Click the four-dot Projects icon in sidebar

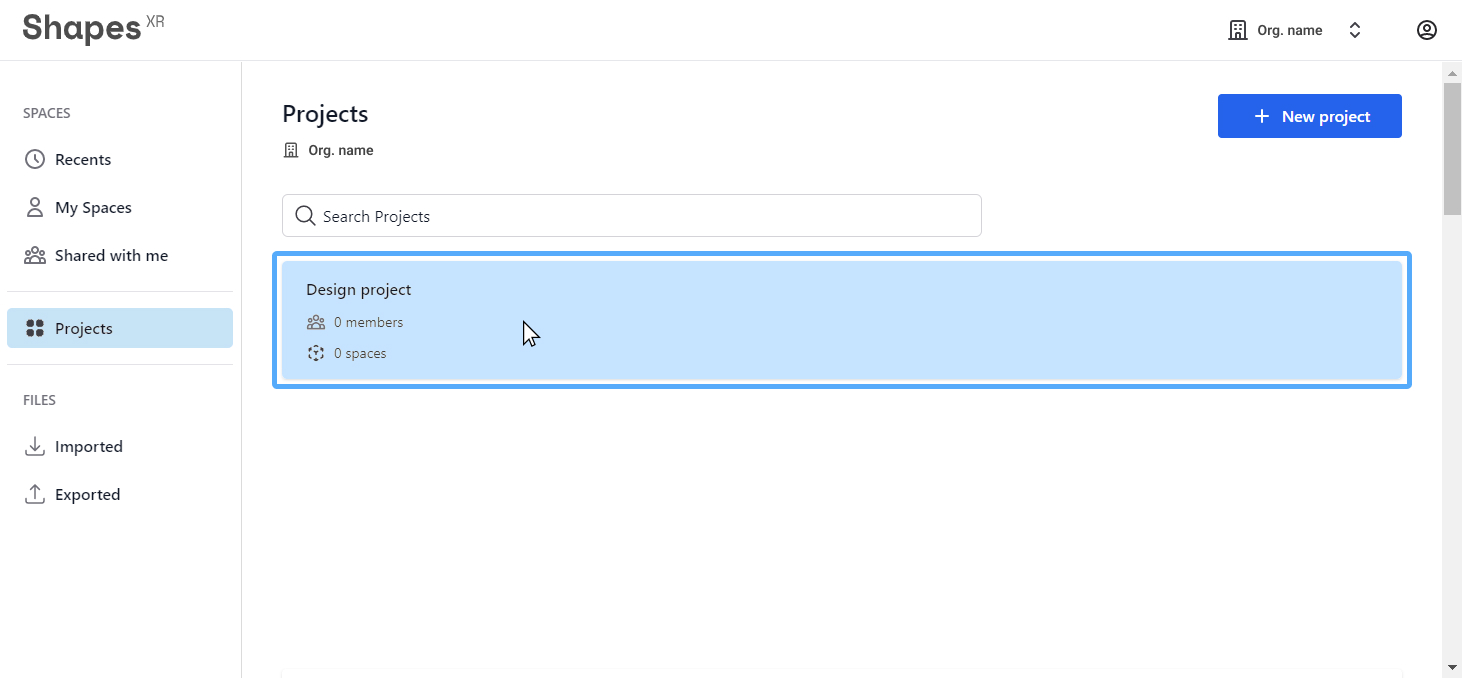point(35,328)
